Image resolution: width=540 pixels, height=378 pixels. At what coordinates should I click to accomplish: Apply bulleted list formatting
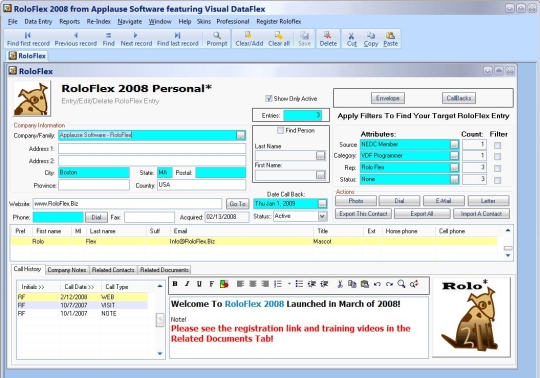(299, 284)
